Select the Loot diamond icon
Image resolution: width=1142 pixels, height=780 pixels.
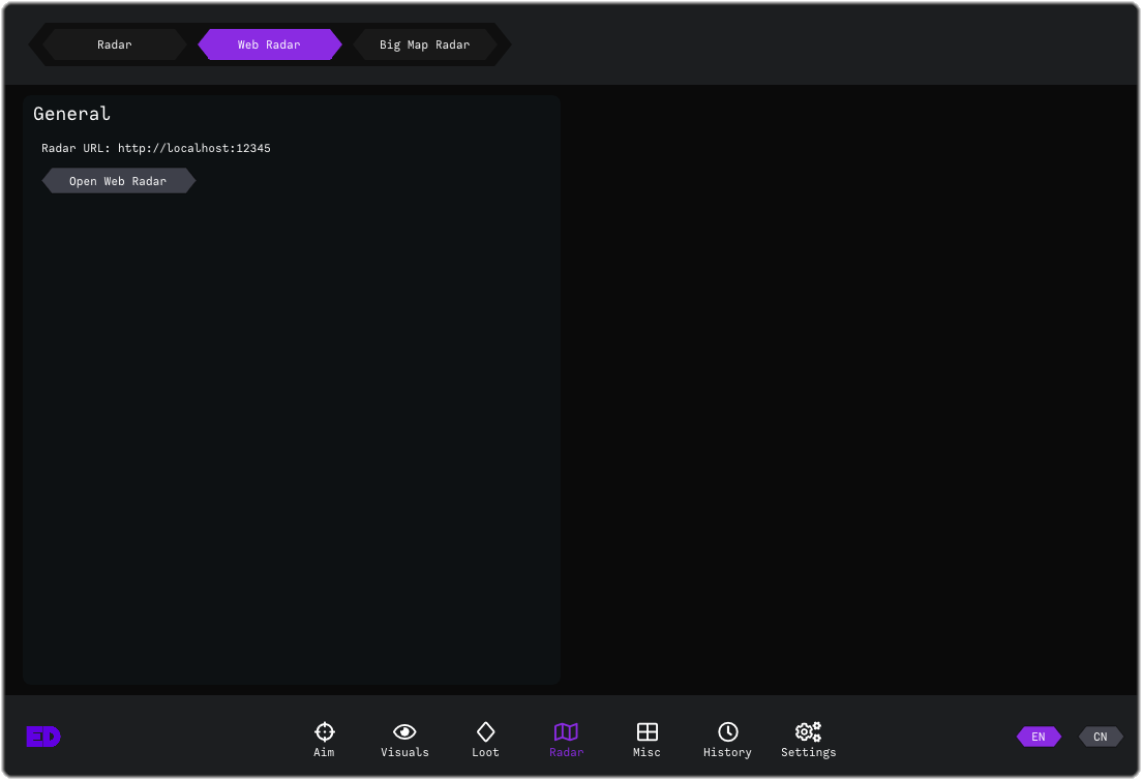coord(485,732)
